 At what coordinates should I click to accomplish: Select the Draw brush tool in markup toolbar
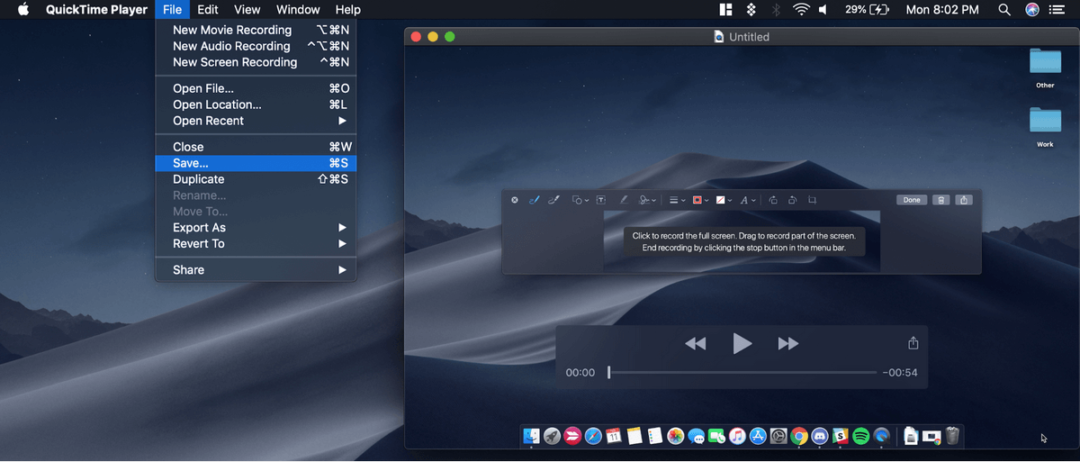[x=553, y=200]
